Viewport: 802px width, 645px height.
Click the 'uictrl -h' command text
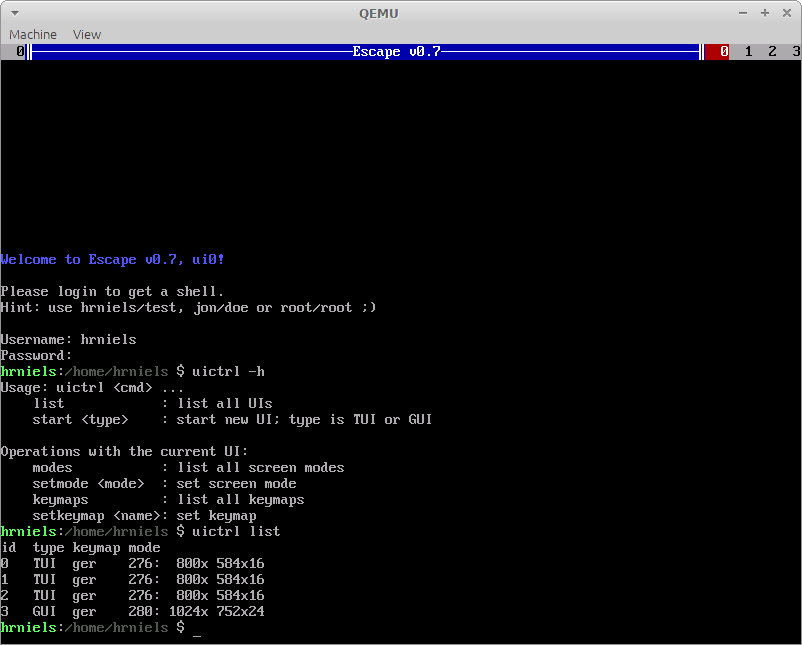tap(228, 371)
